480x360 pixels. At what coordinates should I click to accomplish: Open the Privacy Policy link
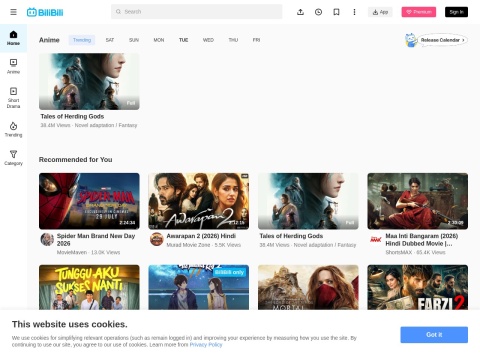pos(206,345)
